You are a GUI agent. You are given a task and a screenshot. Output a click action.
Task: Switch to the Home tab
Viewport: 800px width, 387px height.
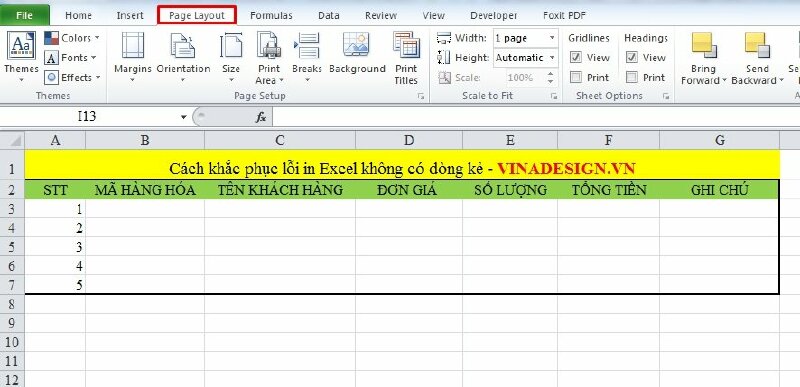point(79,15)
